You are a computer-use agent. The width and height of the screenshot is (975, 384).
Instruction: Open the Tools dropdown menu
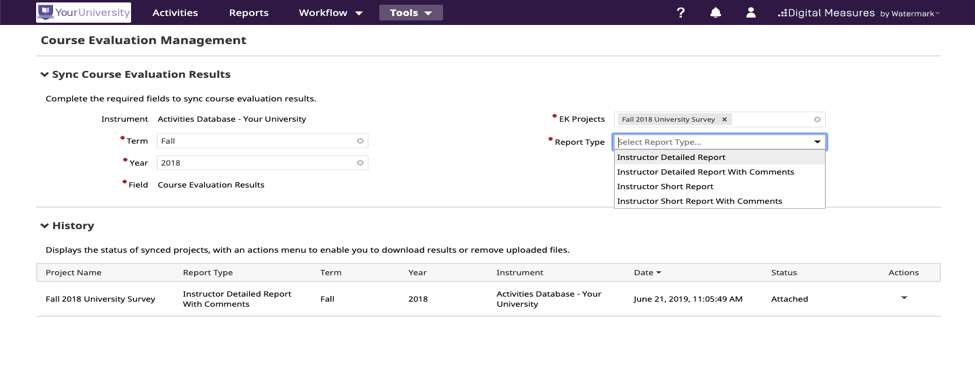click(x=411, y=12)
